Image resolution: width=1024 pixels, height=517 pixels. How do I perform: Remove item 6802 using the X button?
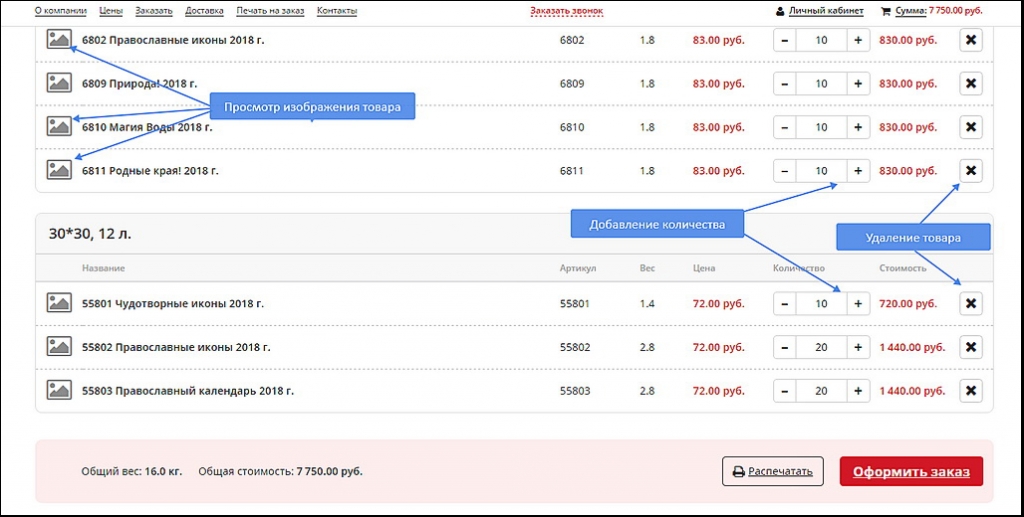tap(970, 40)
